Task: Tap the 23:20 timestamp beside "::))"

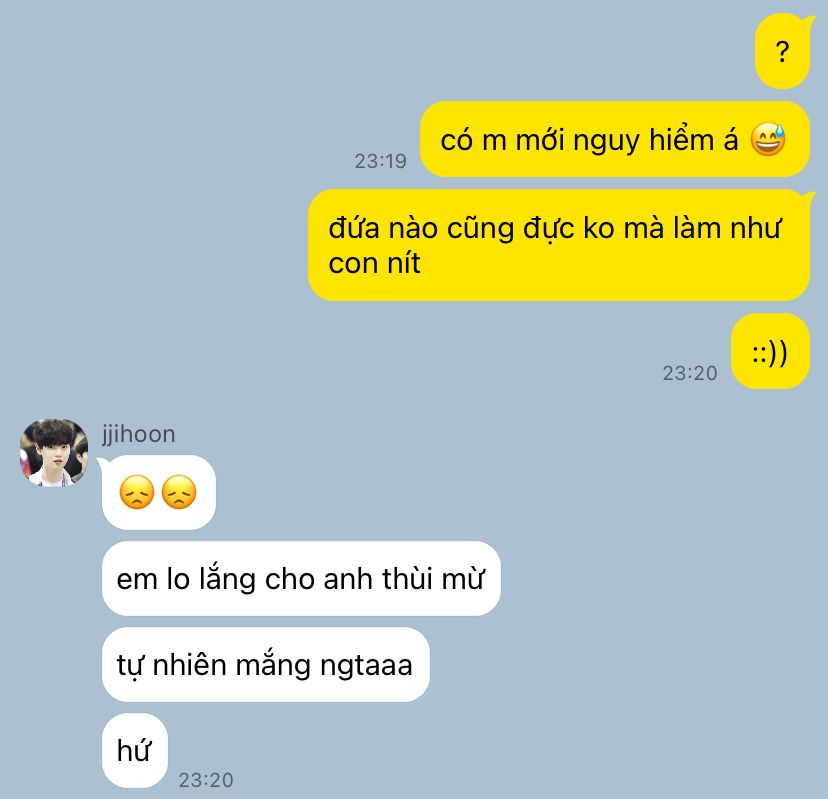Action: point(690,373)
